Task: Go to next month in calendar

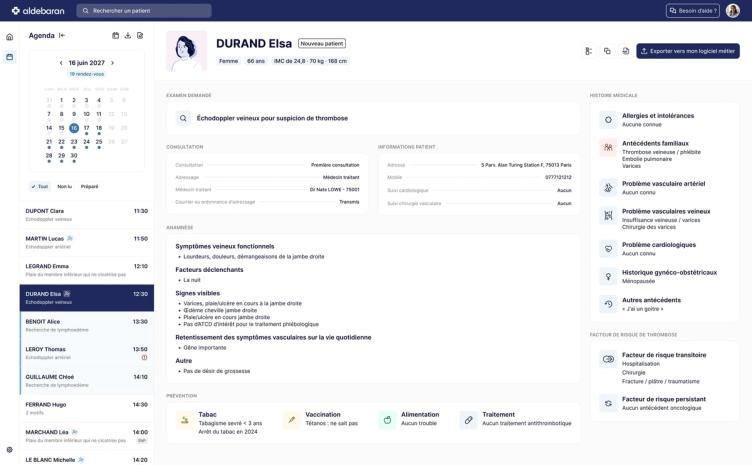Action: (x=113, y=63)
